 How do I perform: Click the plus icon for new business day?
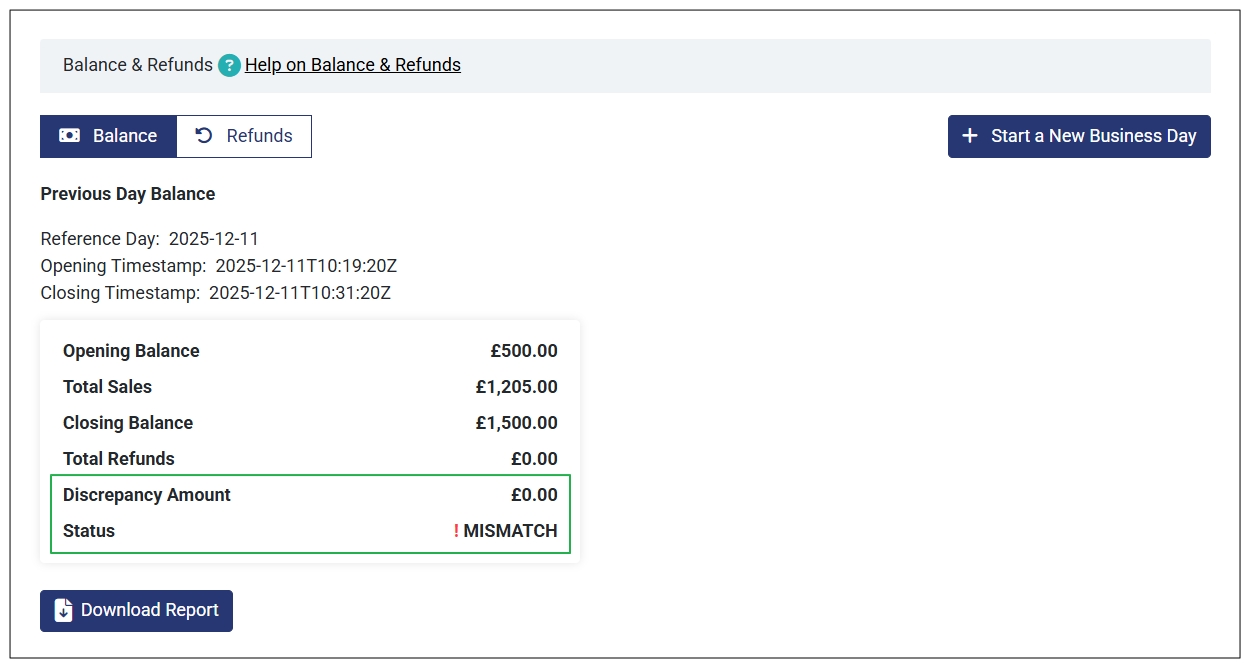969,136
